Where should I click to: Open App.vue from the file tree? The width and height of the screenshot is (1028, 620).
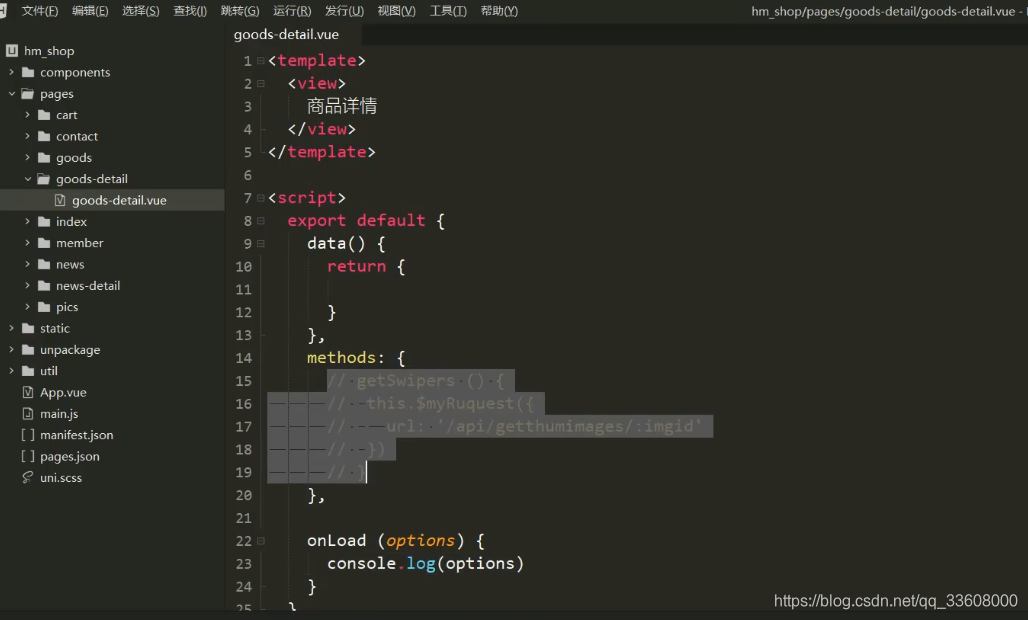tap(64, 392)
